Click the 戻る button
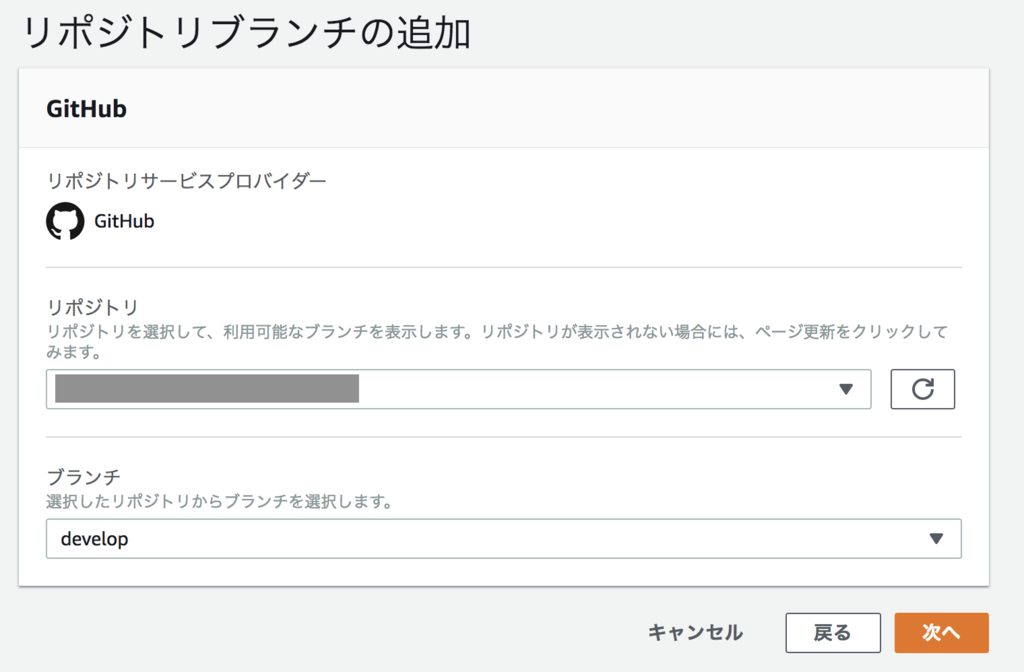Screen dimensions: 1024x672 pos(833,632)
